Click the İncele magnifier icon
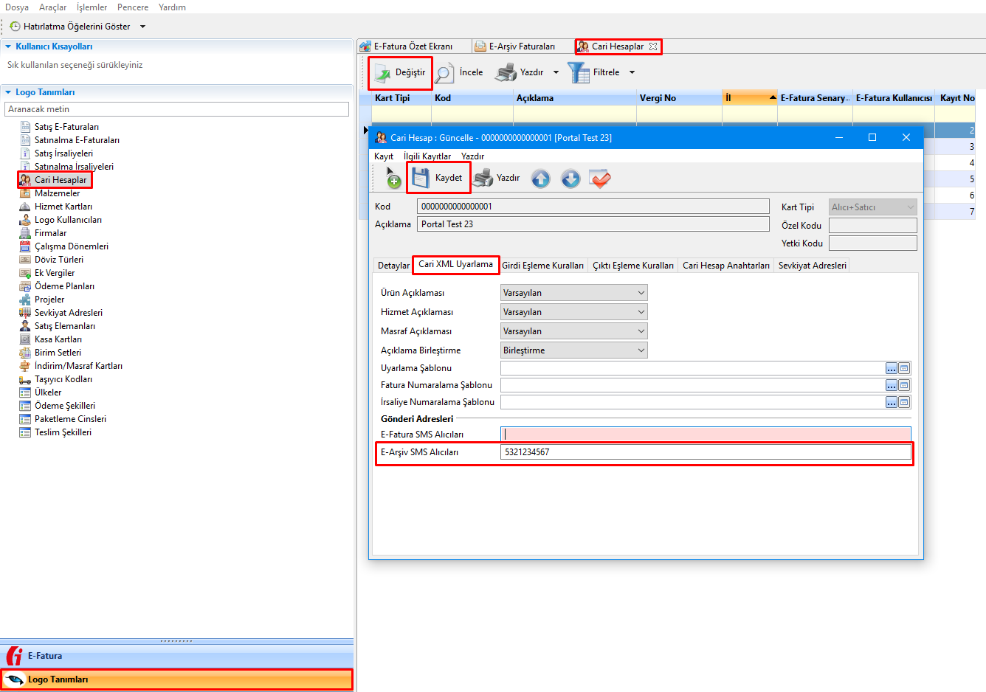986x692 pixels. (445, 73)
